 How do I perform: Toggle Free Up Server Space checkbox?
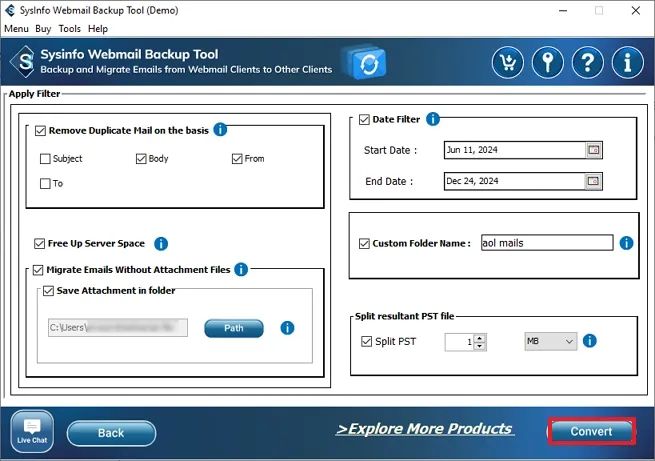tap(39, 243)
